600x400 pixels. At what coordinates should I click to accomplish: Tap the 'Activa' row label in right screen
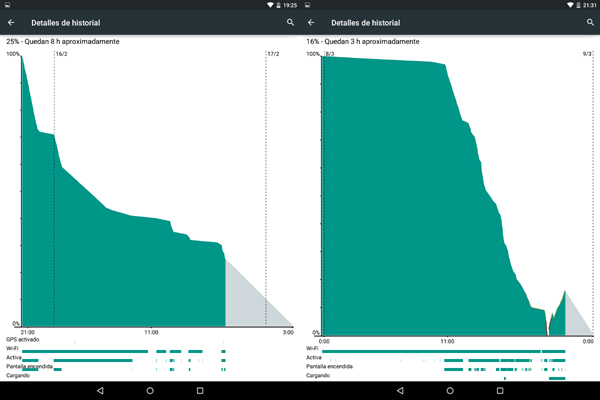[314, 358]
